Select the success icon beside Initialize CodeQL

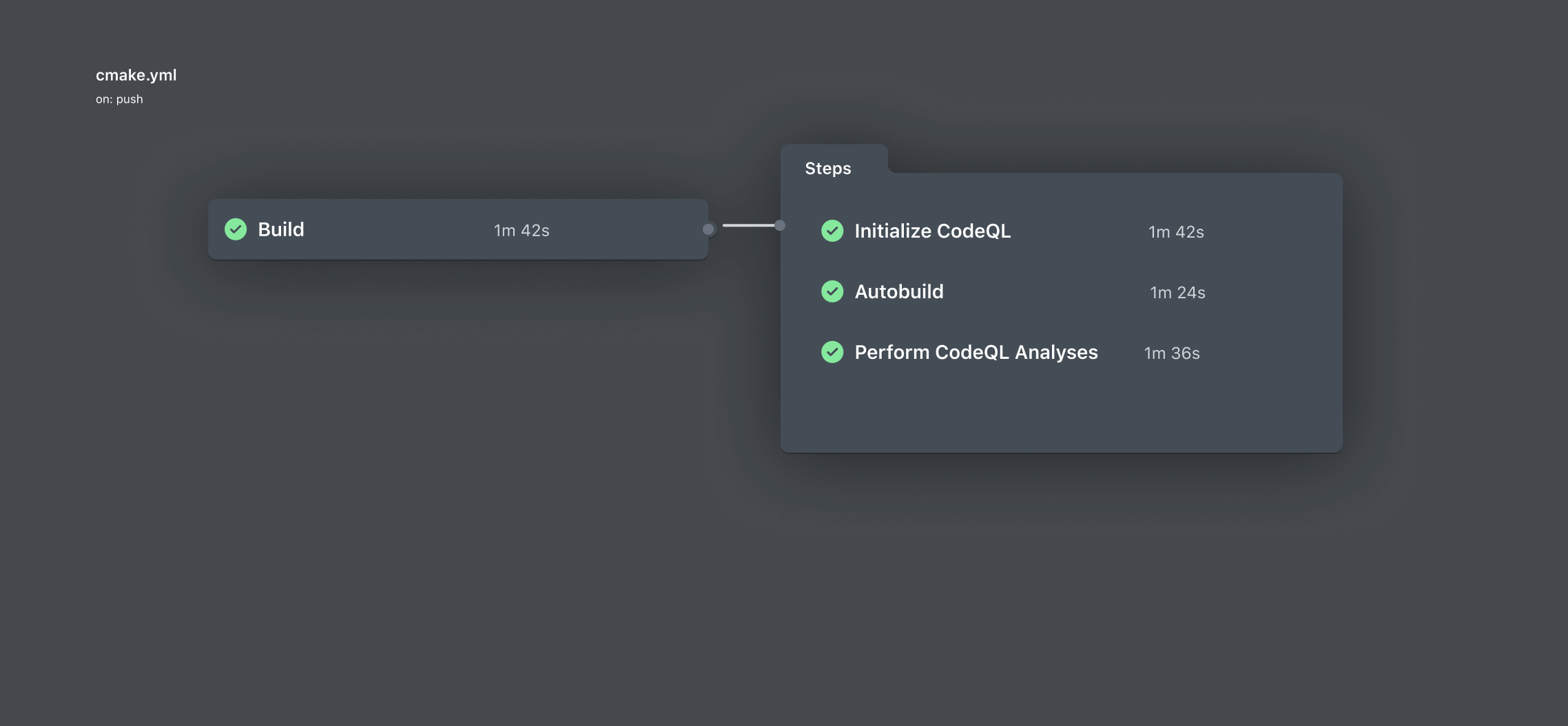pyautogui.click(x=832, y=231)
